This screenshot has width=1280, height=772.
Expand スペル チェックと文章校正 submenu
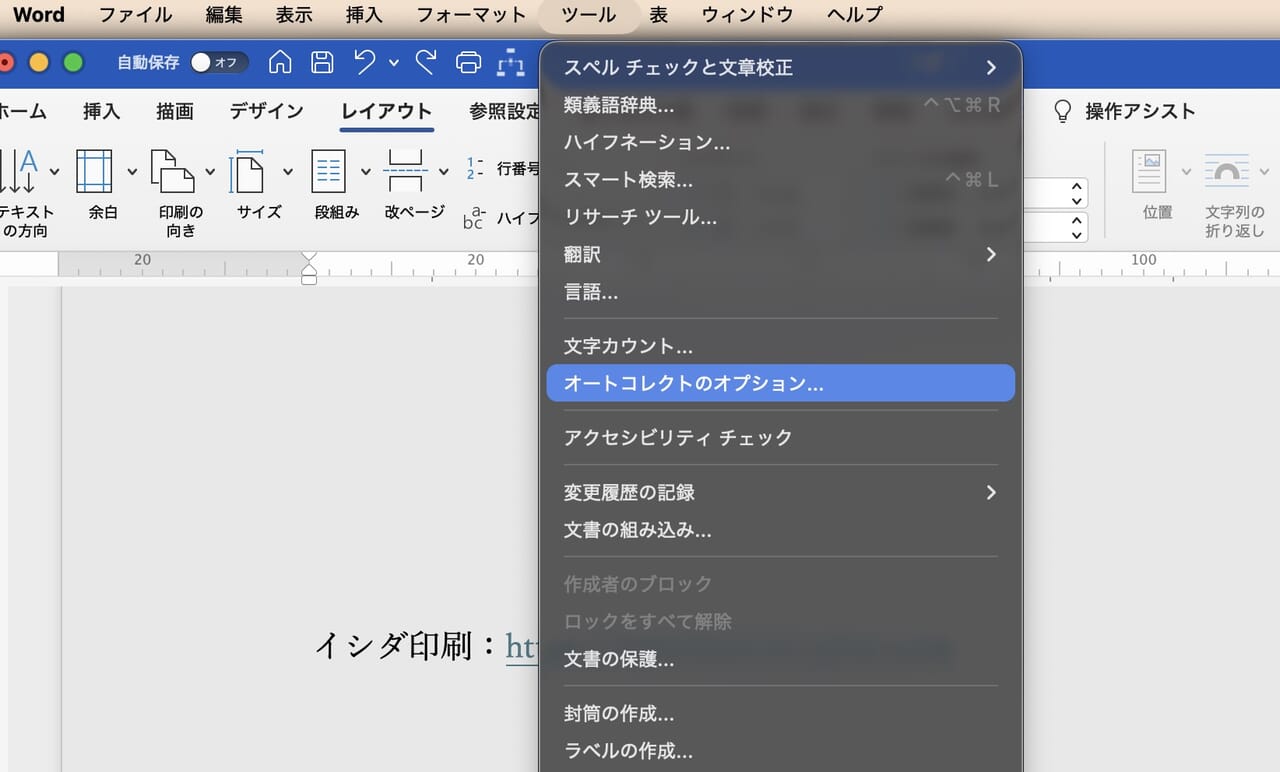pyautogui.click(x=781, y=68)
